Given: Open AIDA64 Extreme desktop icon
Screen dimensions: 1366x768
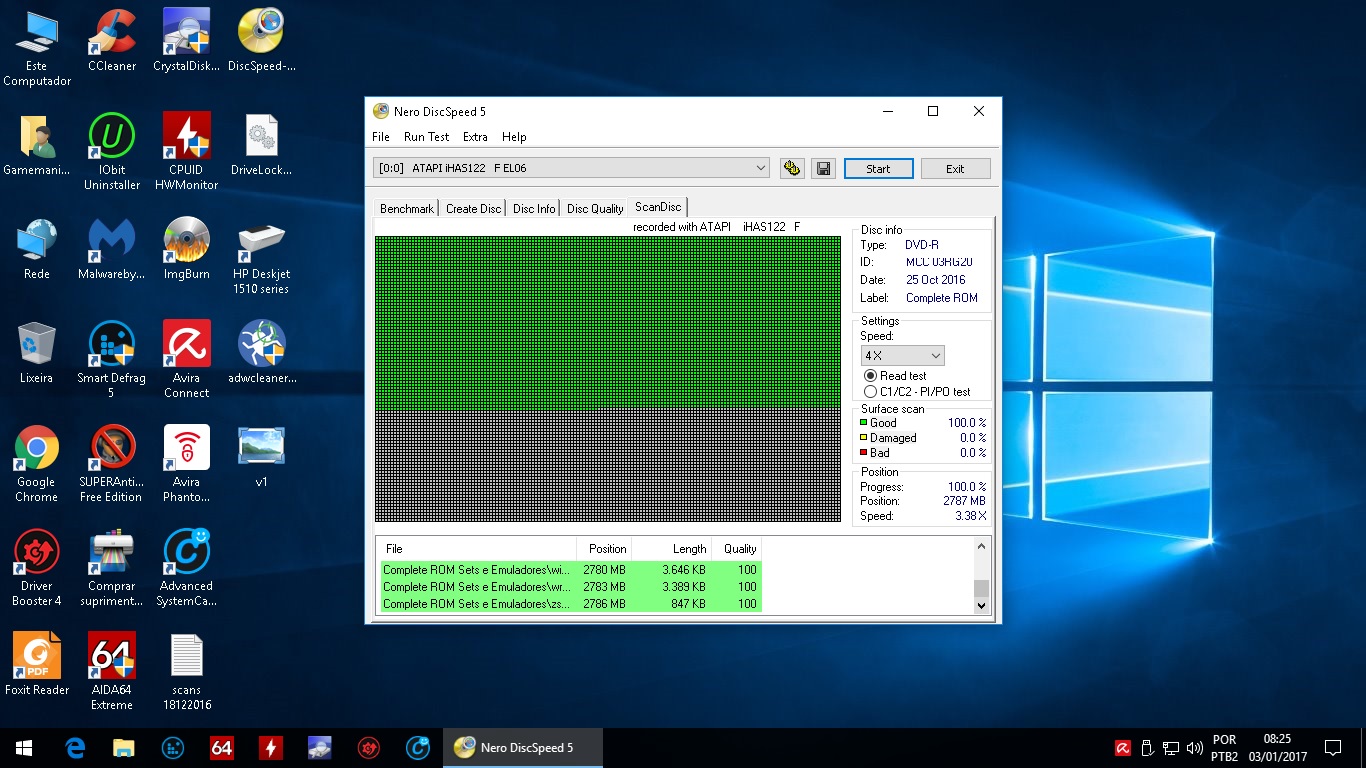Looking at the screenshot, I should tap(112, 673).
